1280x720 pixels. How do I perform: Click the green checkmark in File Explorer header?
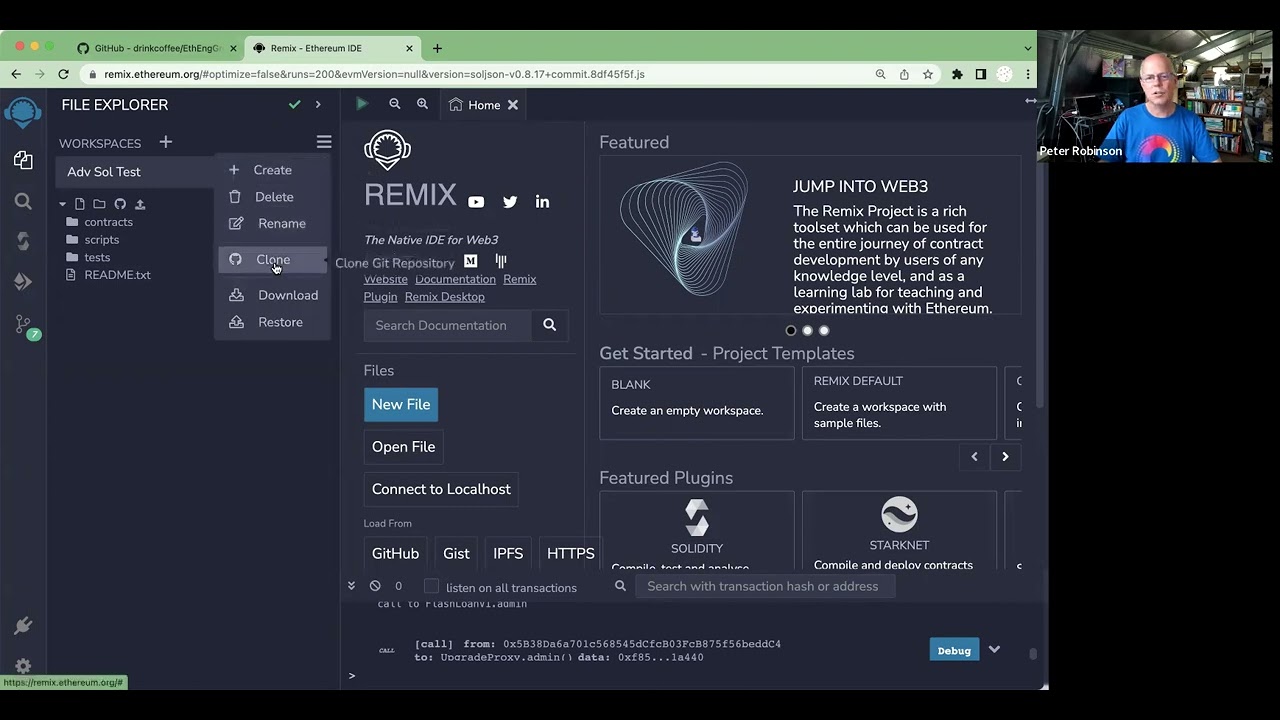pos(294,104)
